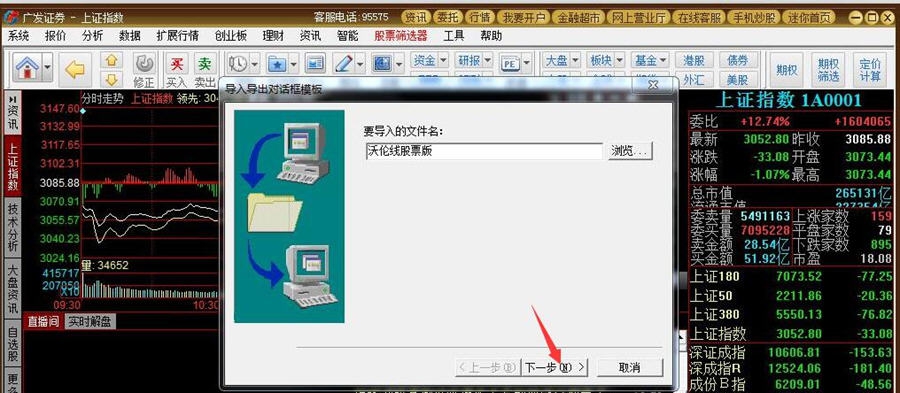The image size is (900, 393).
Task: Click the 外汇 toolbar button
Action: [695, 79]
